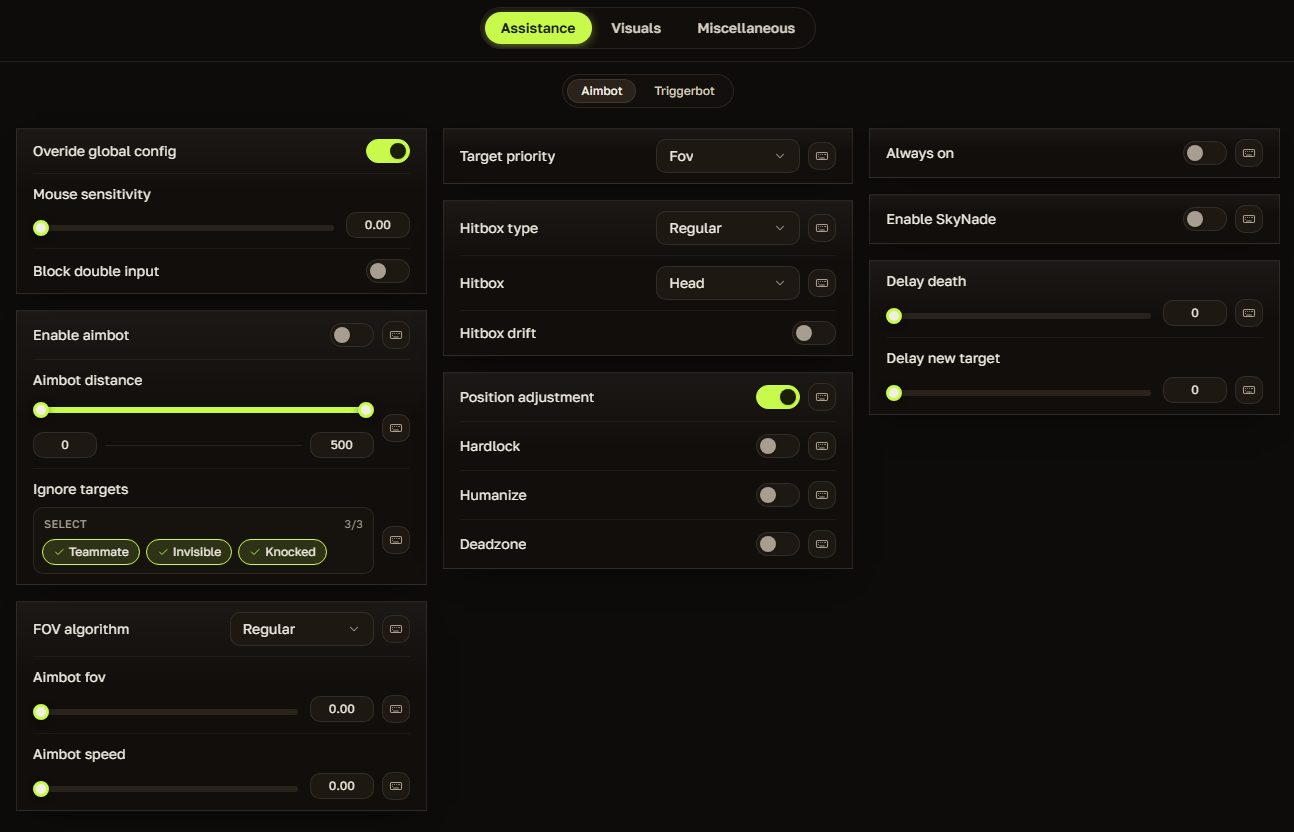Click the keybind icon for Delay new target
1294x832 pixels.
pyautogui.click(x=1249, y=390)
